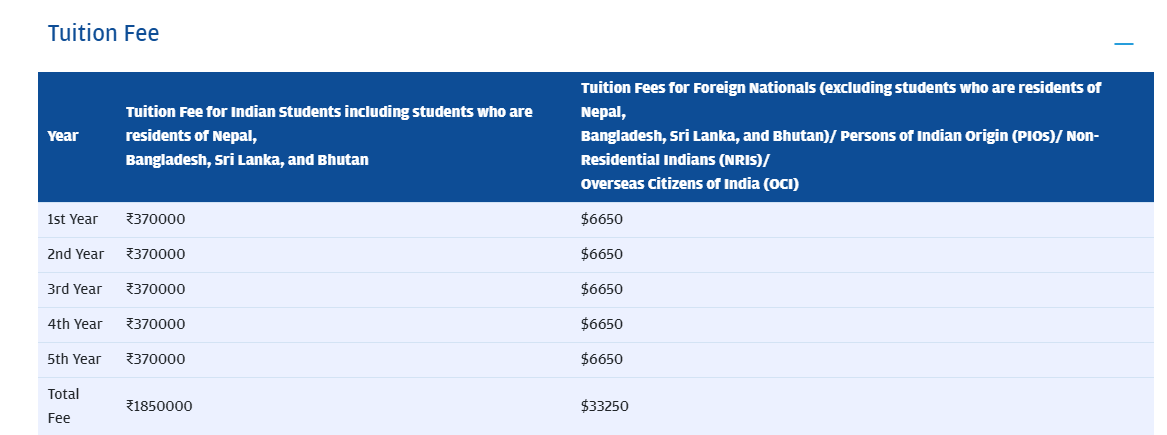
Task: Select the 1st Year rupee fee amount
Action: tap(156, 219)
